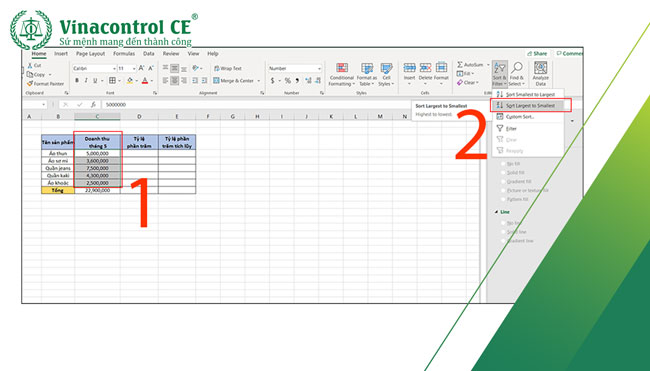Toggle Bold formatting
Viewport: 650px width, 371px height.
coord(77,80)
